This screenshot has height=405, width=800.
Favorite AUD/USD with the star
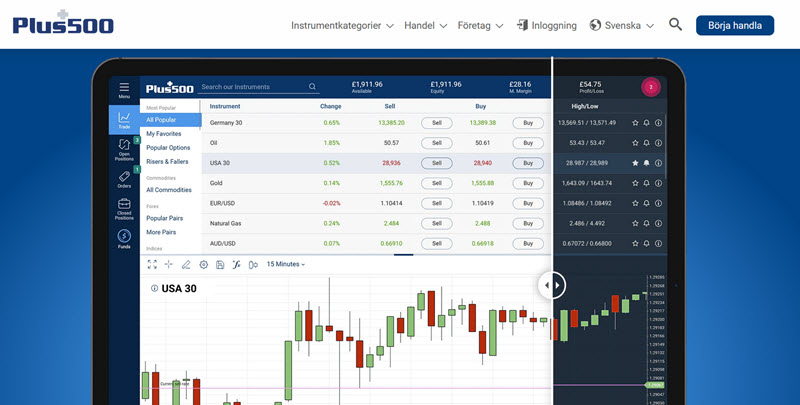(x=635, y=243)
